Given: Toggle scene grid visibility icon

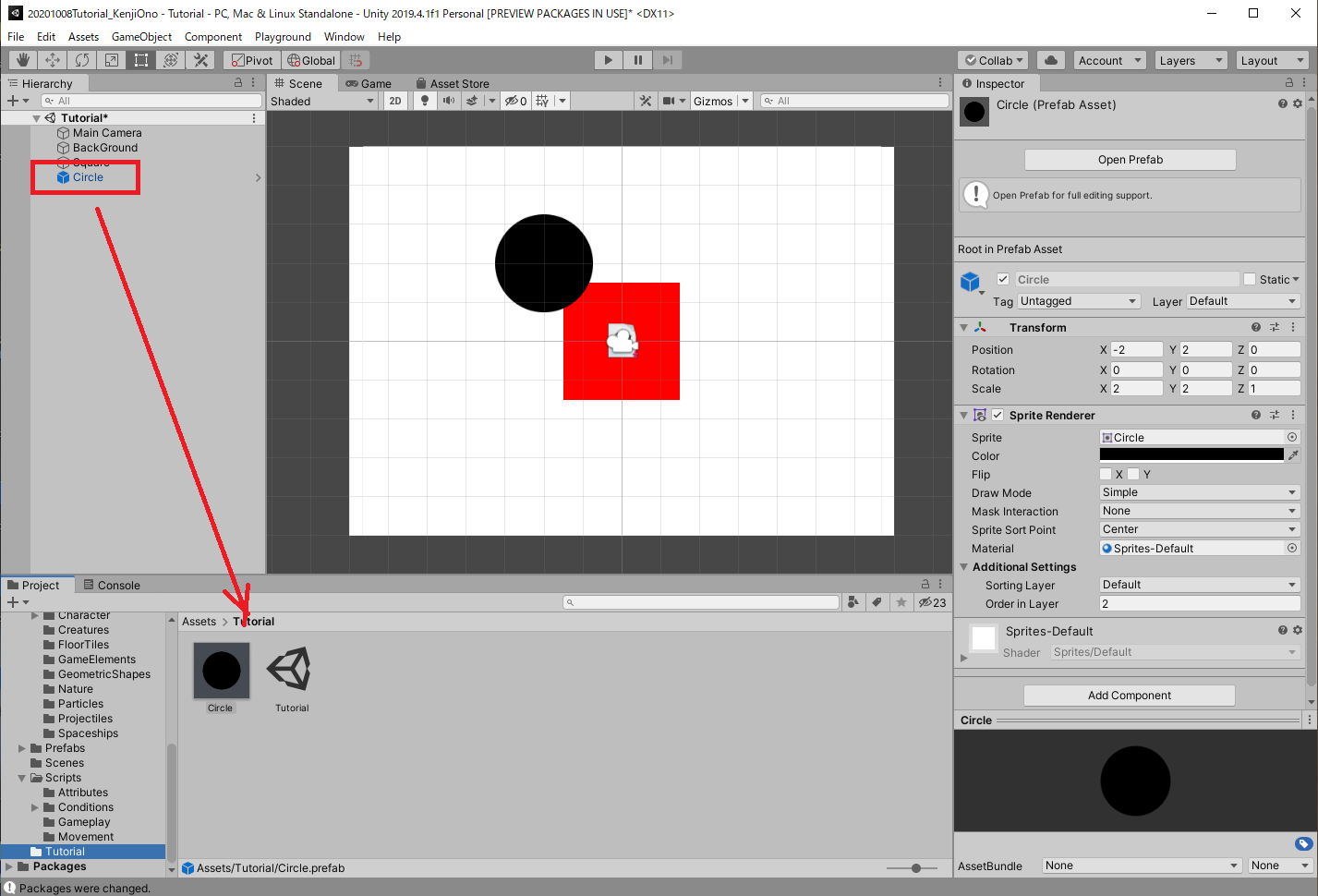Looking at the screenshot, I should point(542,101).
